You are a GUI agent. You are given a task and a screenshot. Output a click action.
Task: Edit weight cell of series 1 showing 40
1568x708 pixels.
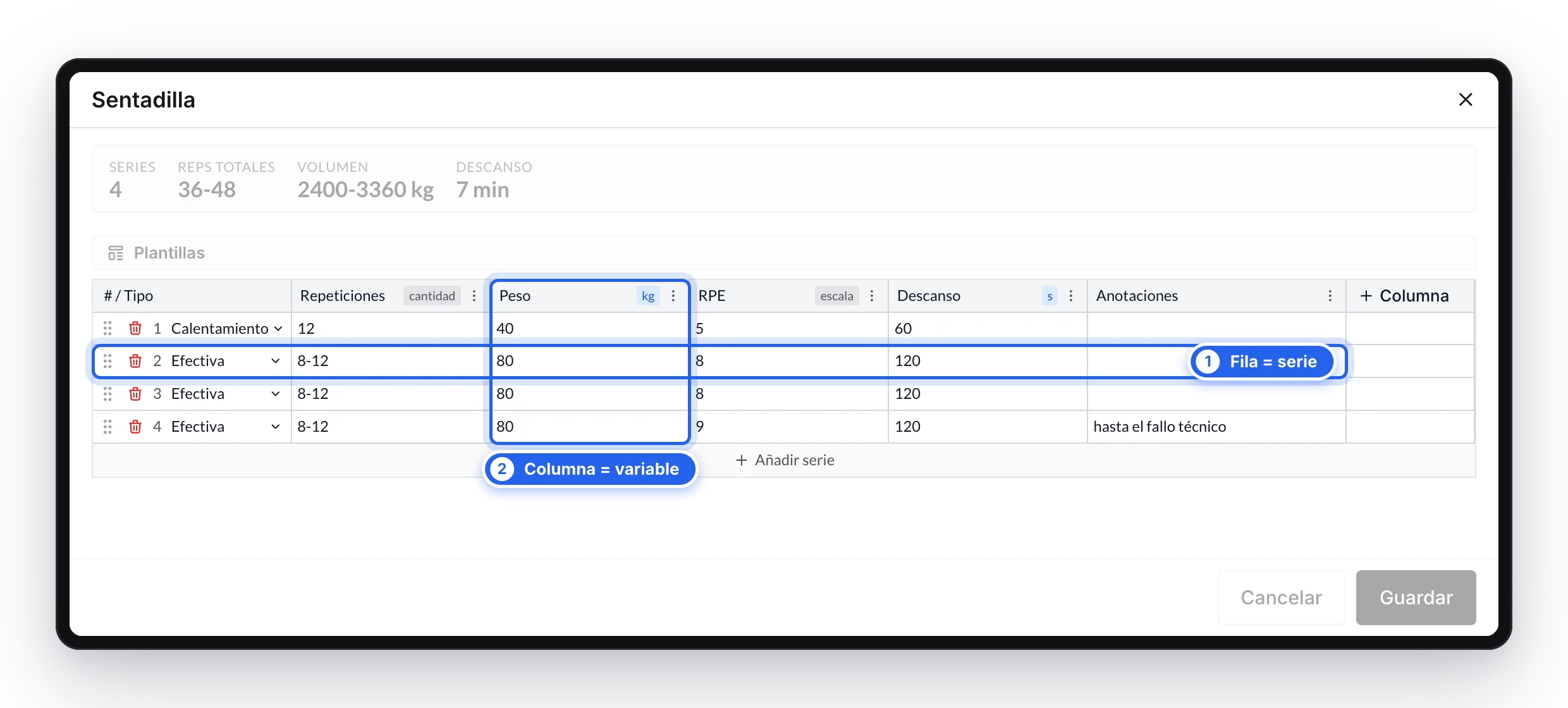click(590, 328)
